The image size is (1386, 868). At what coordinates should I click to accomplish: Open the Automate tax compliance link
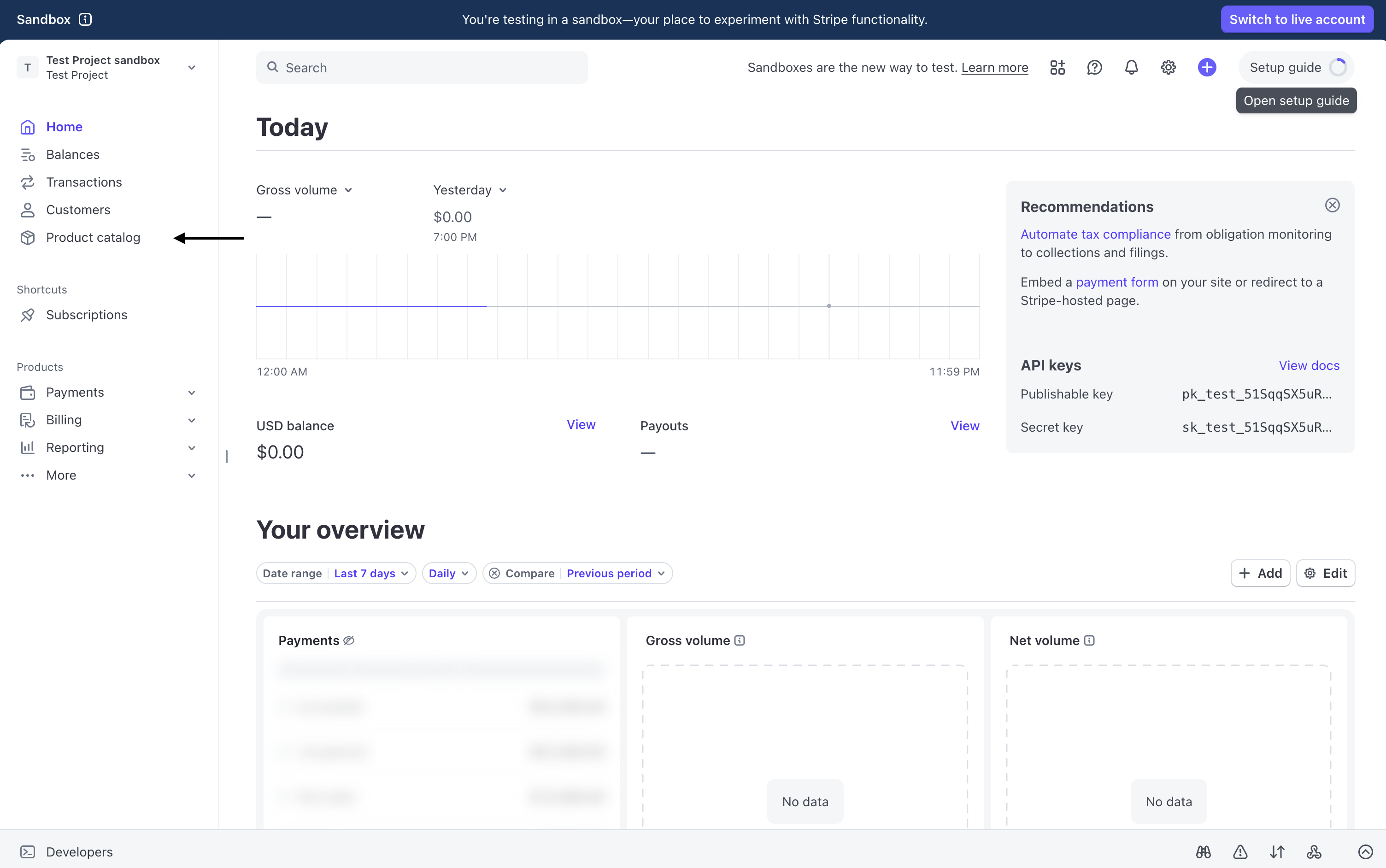1095,234
